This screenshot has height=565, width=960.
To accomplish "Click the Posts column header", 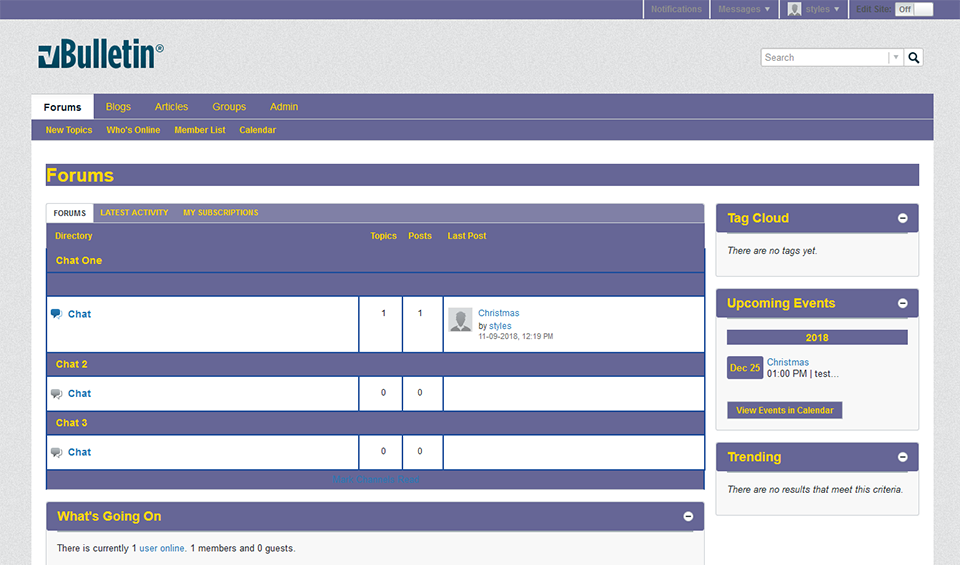I will (420, 236).
